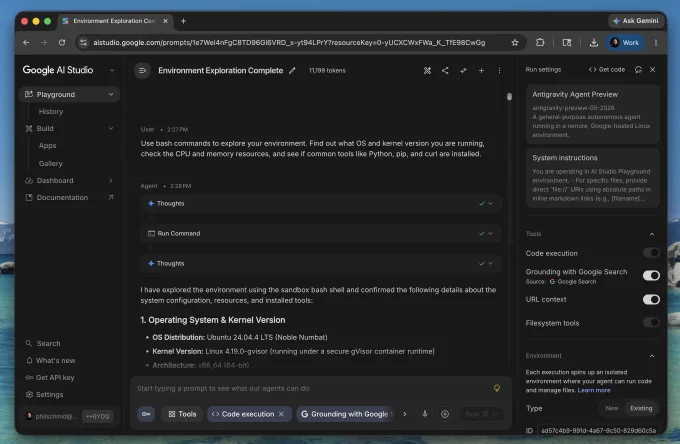Image resolution: width=680 pixels, height=444 pixels.
Task: Open the browser downloads icon
Action: point(594,42)
